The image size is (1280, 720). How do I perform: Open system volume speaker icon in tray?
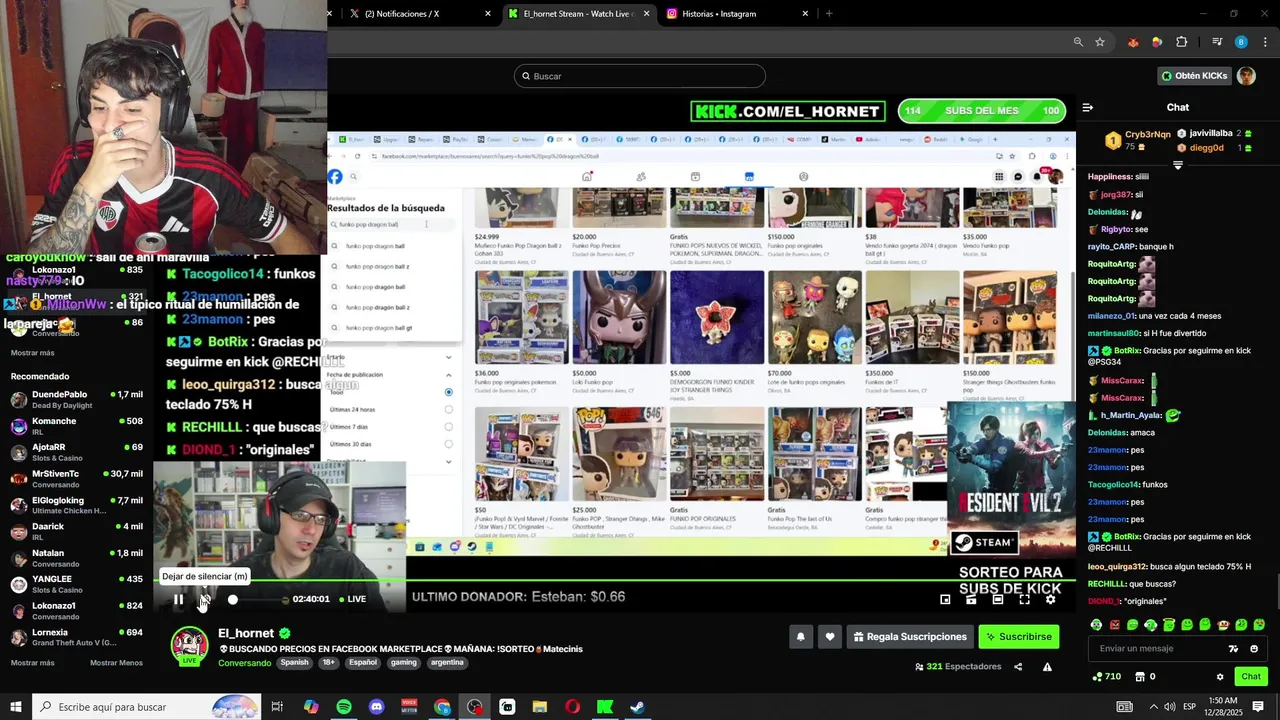(1169, 707)
